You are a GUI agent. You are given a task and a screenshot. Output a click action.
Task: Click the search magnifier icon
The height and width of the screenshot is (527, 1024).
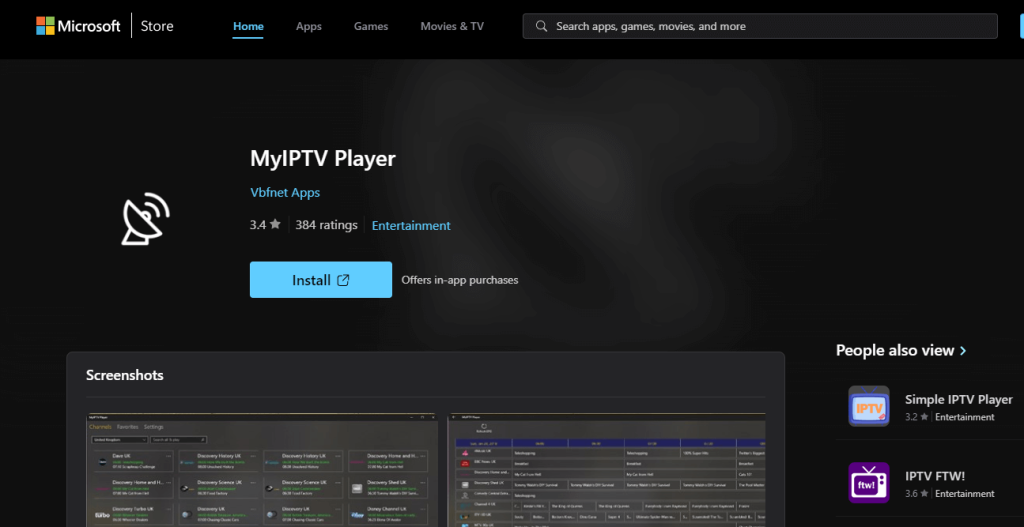tap(541, 26)
